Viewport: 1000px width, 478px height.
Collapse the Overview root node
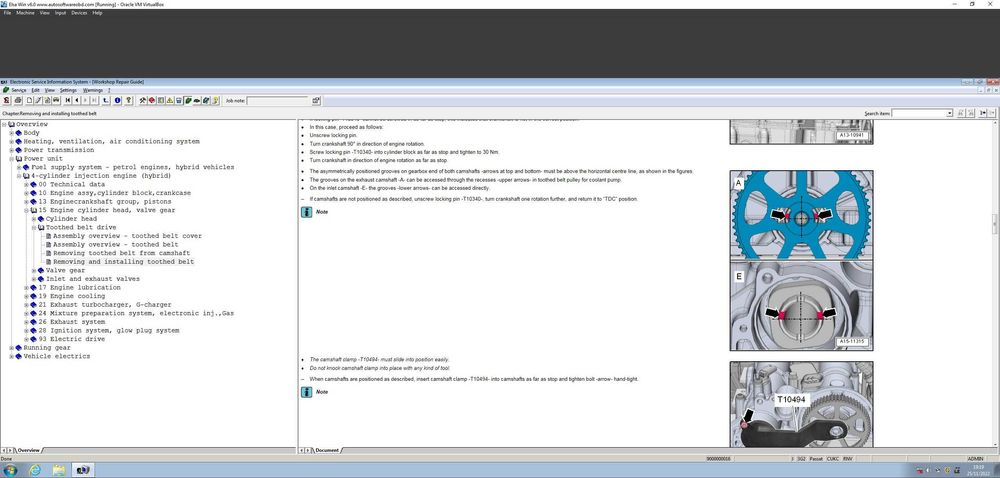(4, 124)
